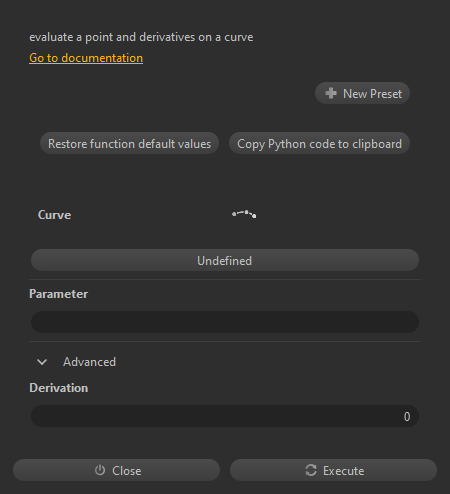Select the Undefined curve selection button
Screen dimensions: 450x494
[x=225, y=260]
